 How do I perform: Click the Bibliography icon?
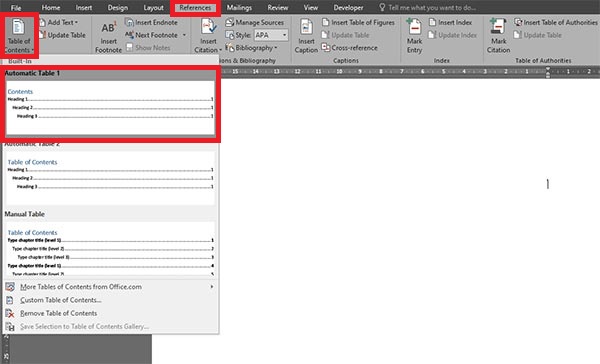tap(230, 48)
